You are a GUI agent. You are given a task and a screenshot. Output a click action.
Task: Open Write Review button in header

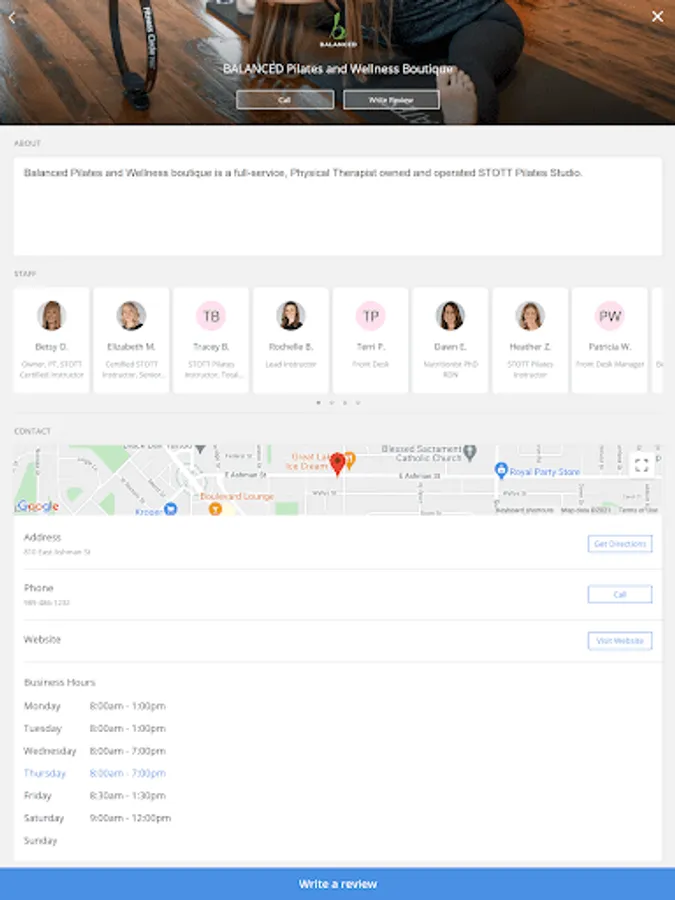[391, 100]
